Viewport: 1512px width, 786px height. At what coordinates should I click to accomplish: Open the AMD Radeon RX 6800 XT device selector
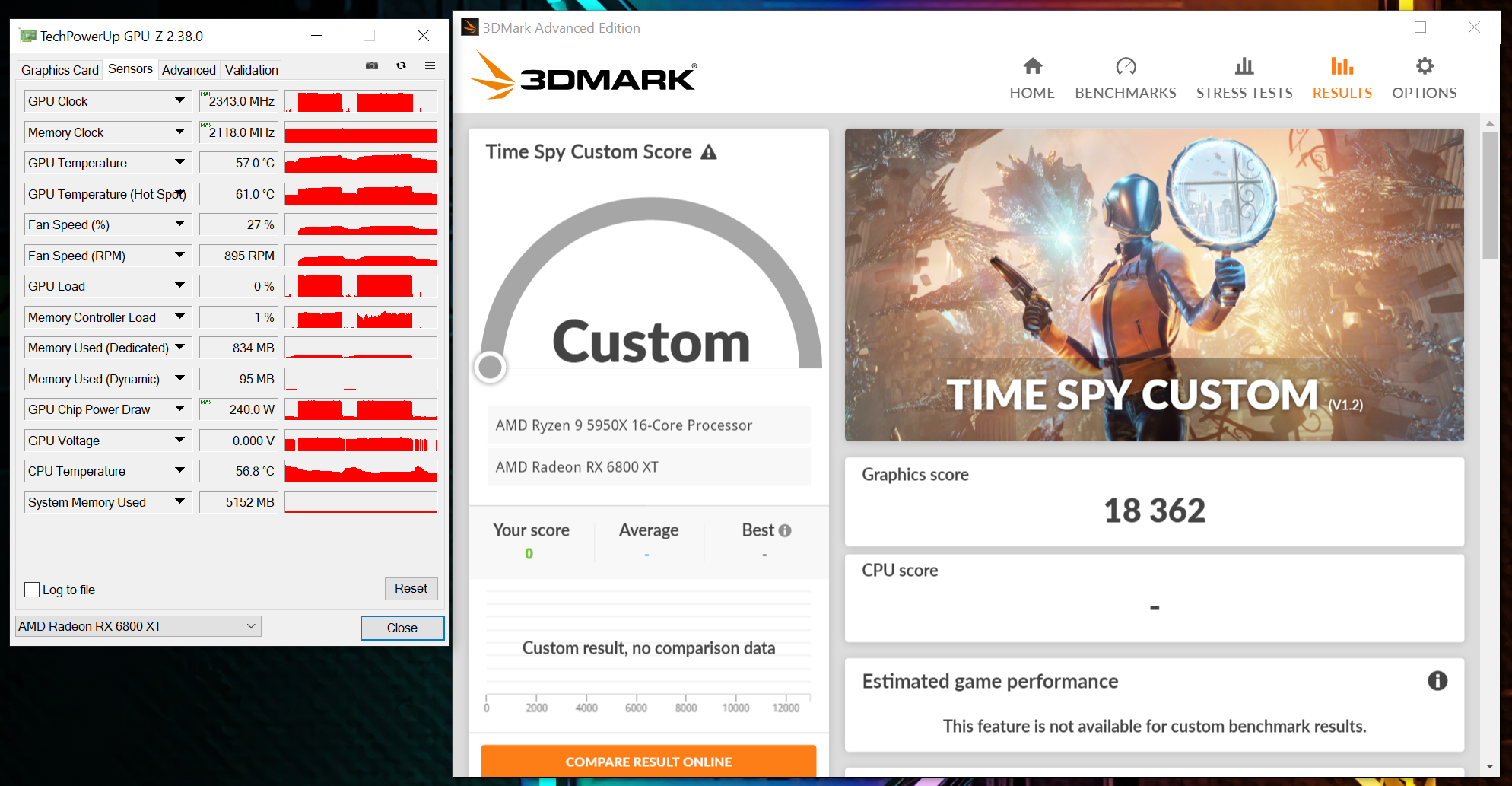pyautogui.click(x=138, y=626)
